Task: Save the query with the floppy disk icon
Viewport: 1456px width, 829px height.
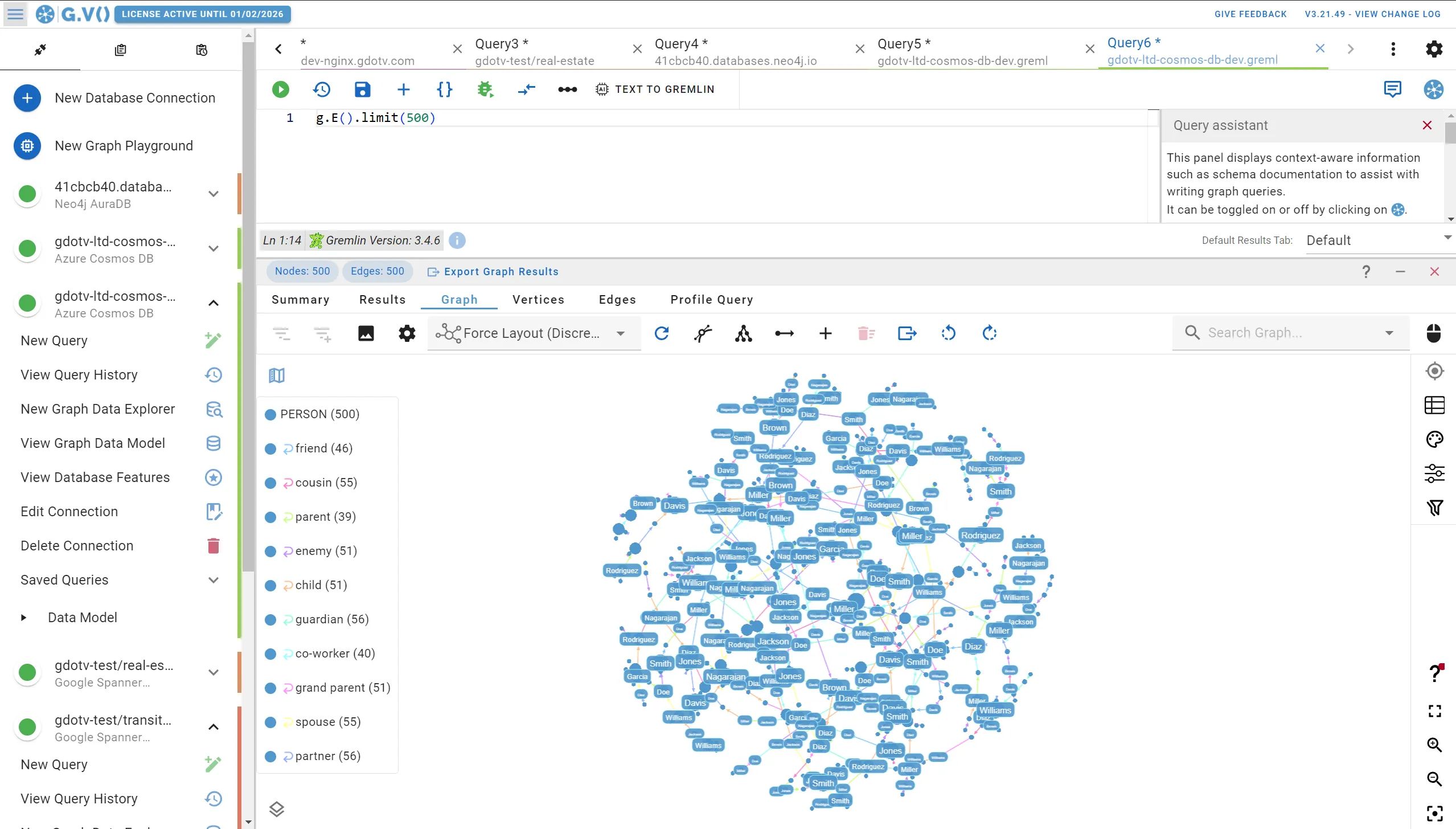Action: click(x=363, y=89)
